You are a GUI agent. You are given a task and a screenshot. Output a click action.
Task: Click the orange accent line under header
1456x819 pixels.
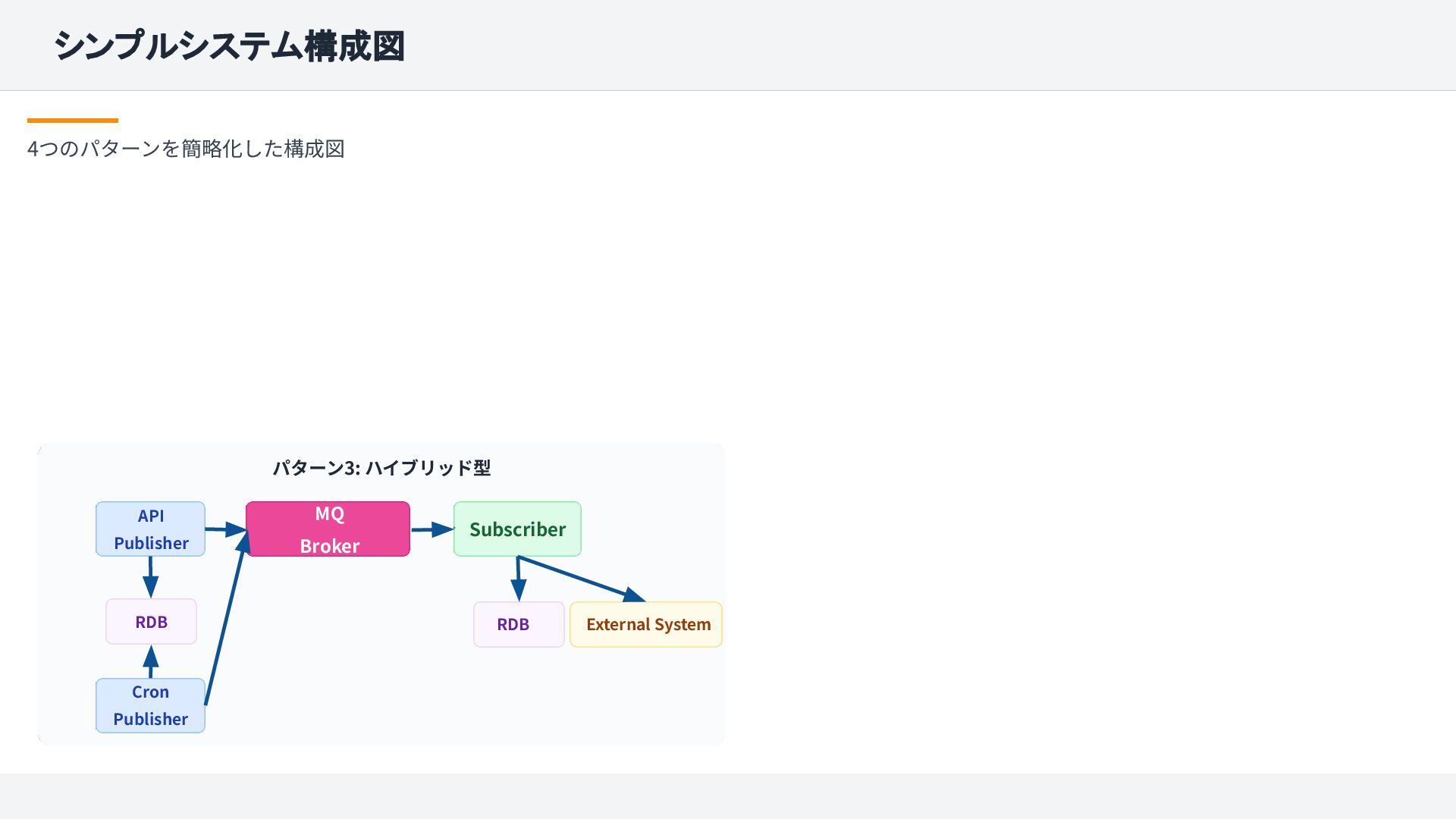coord(73,120)
